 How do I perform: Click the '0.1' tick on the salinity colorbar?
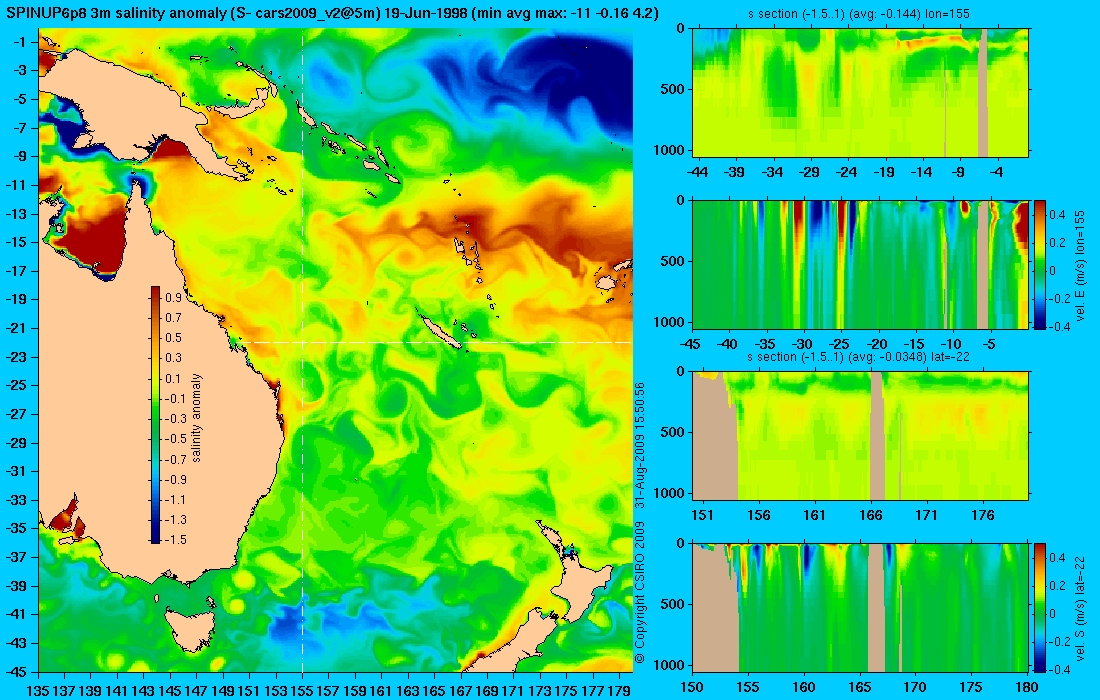pyautogui.click(x=173, y=378)
